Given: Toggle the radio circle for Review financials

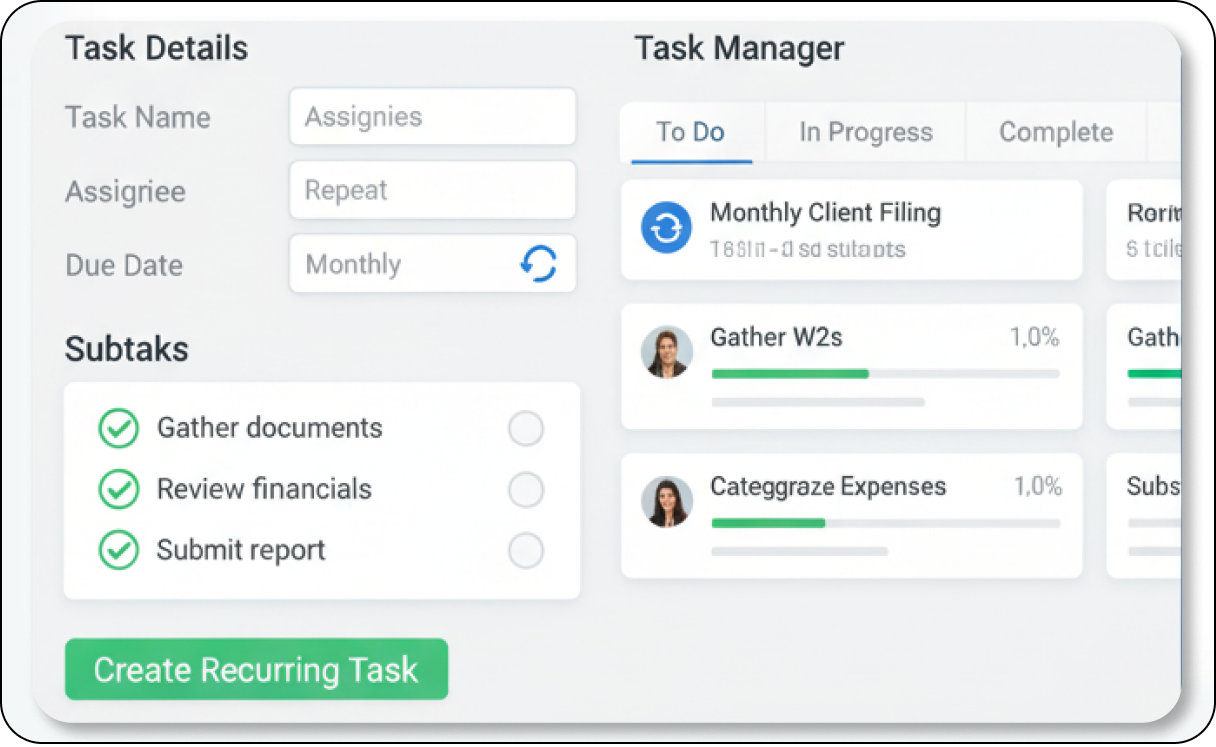Looking at the screenshot, I should (x=526, y=490).
